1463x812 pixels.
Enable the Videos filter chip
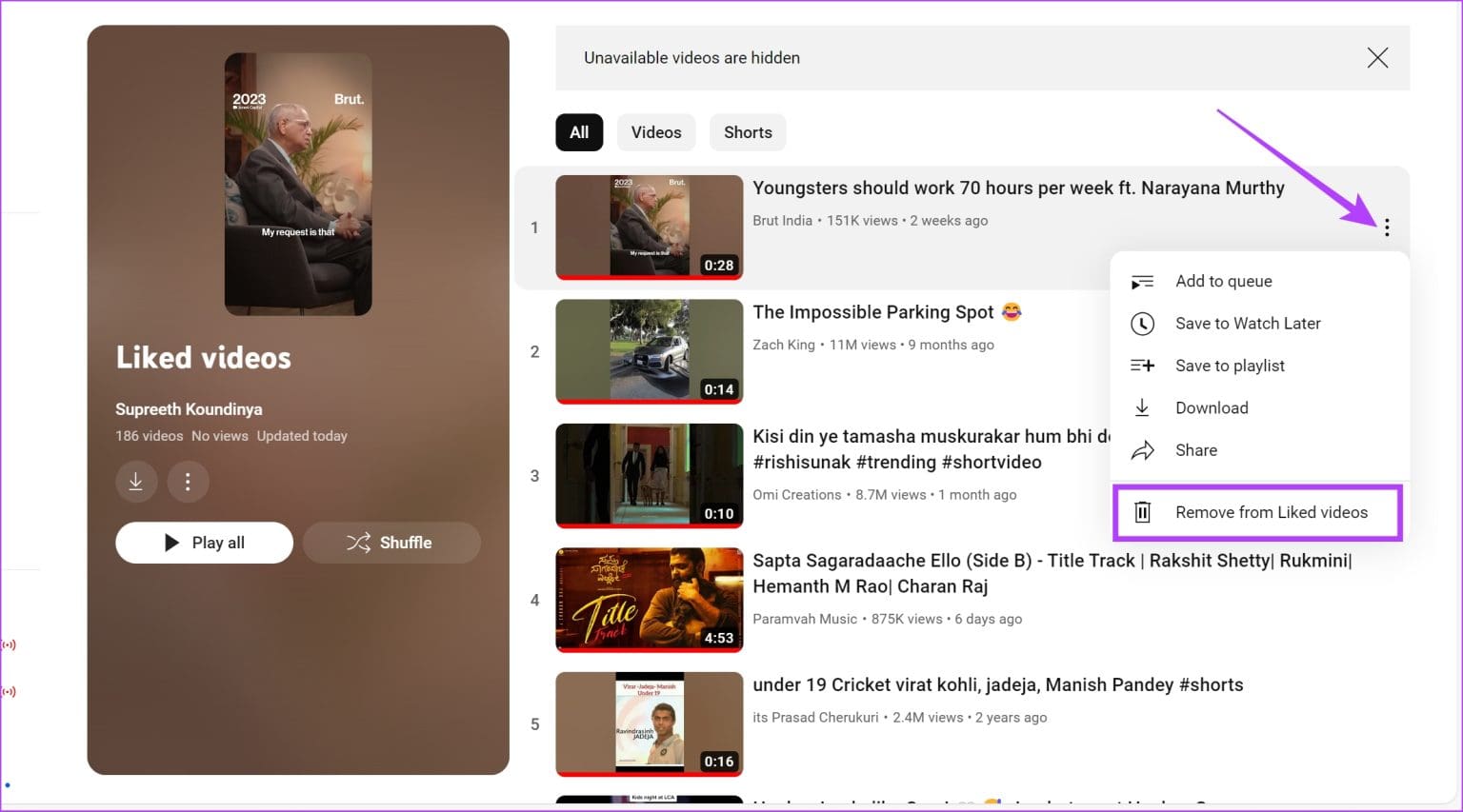[656, 132]
